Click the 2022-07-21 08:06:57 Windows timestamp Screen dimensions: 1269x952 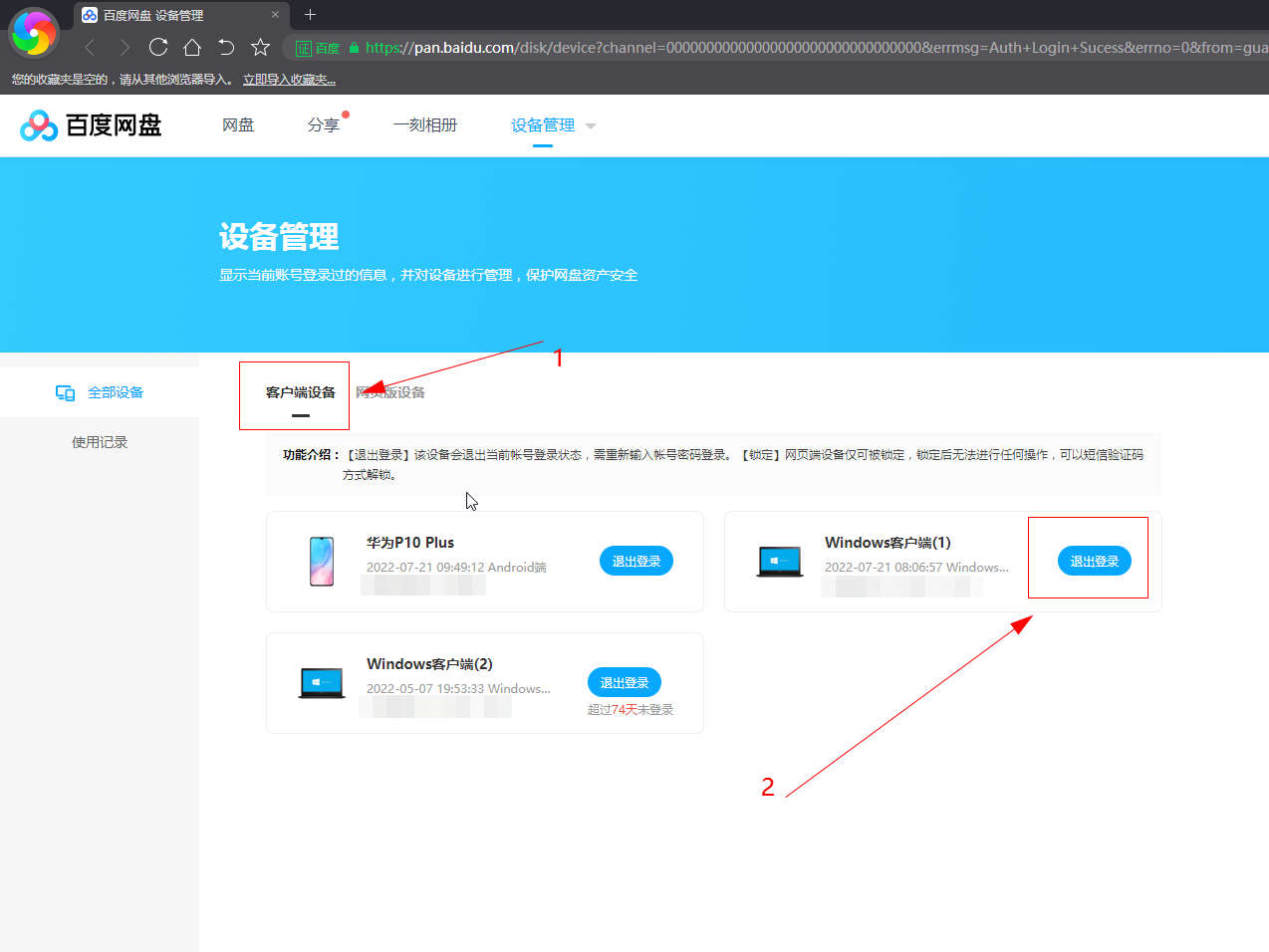[x=916, y=568]
